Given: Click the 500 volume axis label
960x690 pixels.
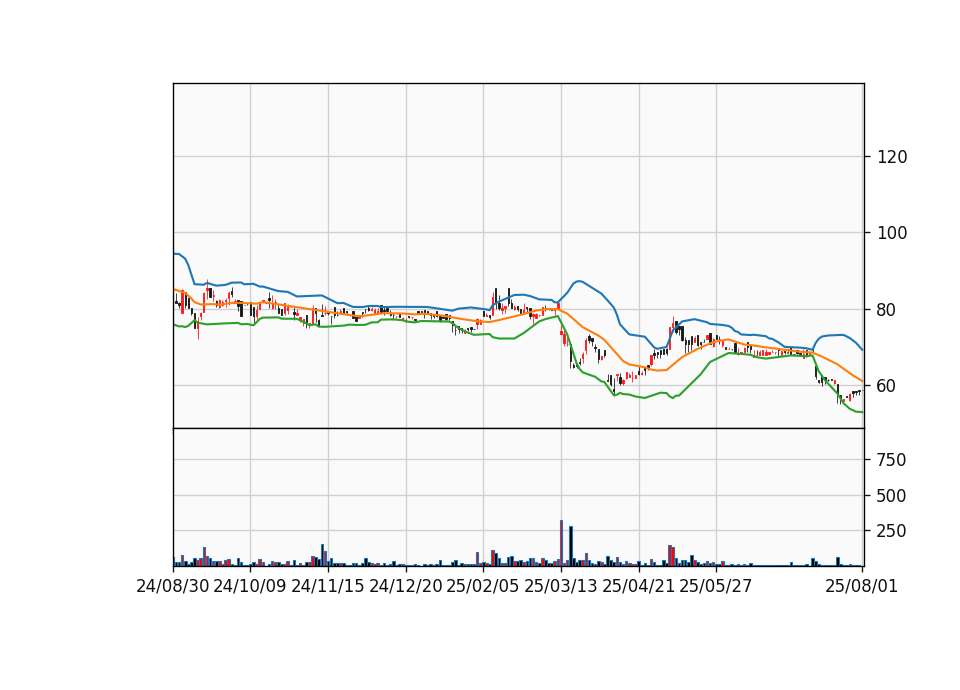Looking at the screenshot, I should pos(892,495).
